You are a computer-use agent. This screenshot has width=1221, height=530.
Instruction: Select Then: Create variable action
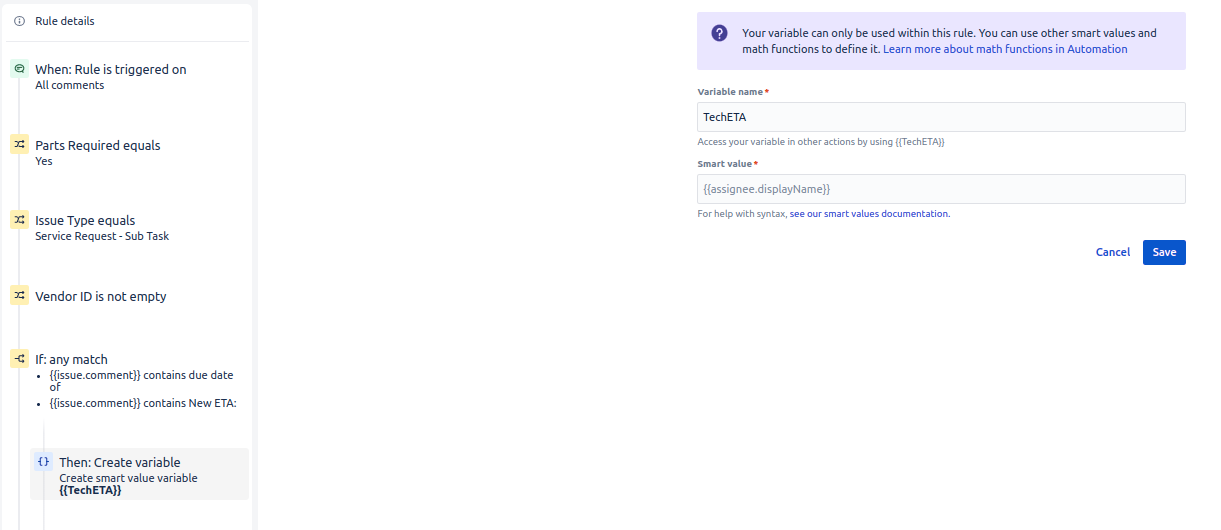[139, 474]
